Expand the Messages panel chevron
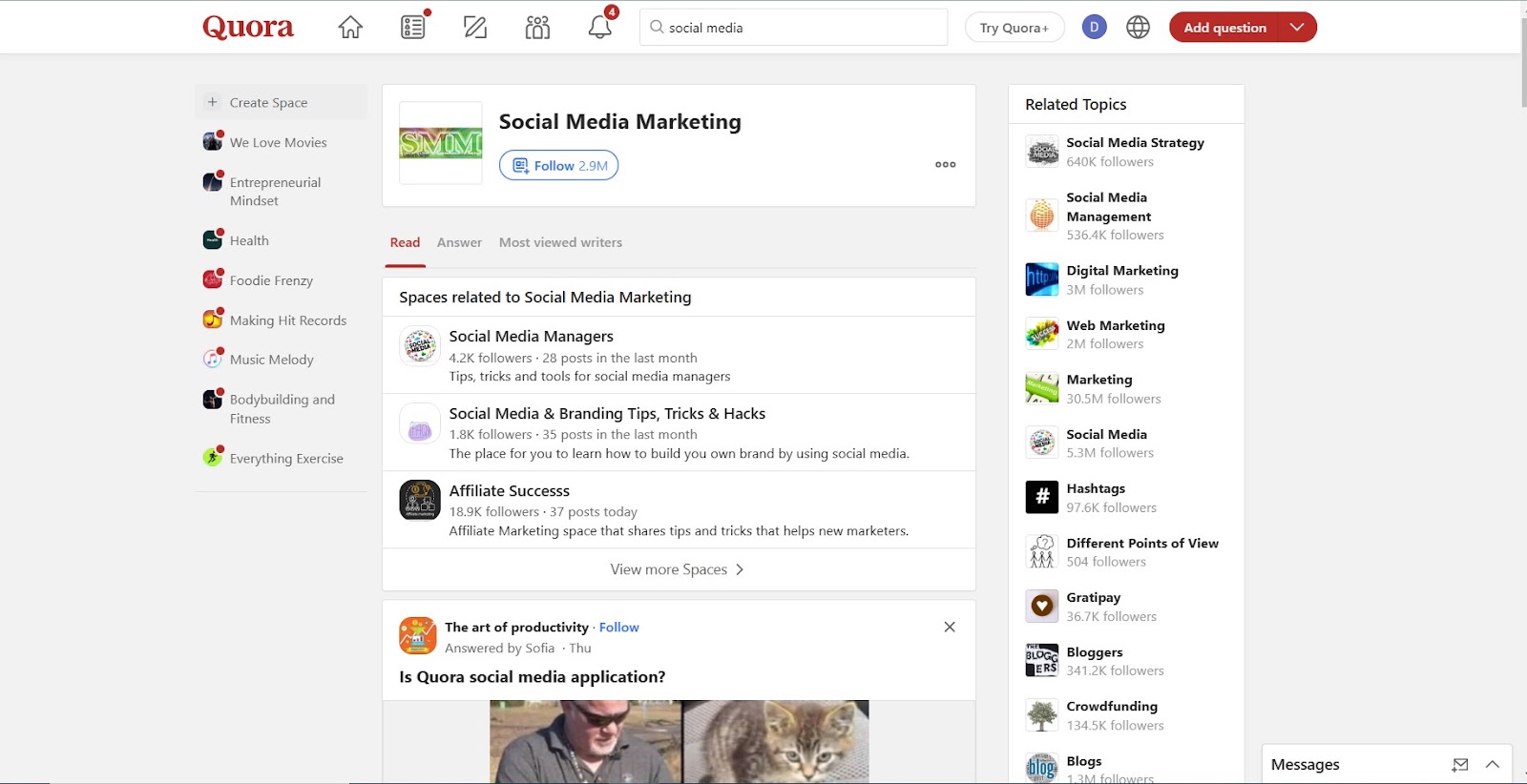 coord(1493,765)
